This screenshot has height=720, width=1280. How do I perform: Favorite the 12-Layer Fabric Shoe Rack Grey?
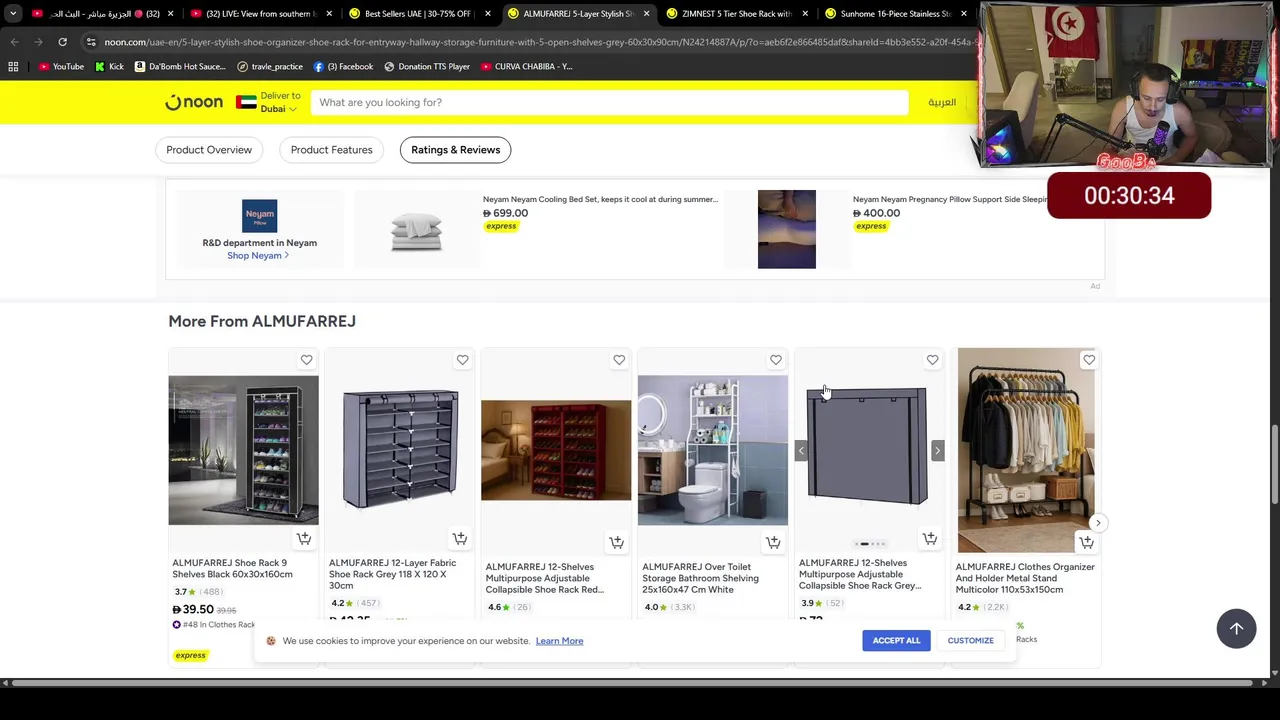coord(462,360)
